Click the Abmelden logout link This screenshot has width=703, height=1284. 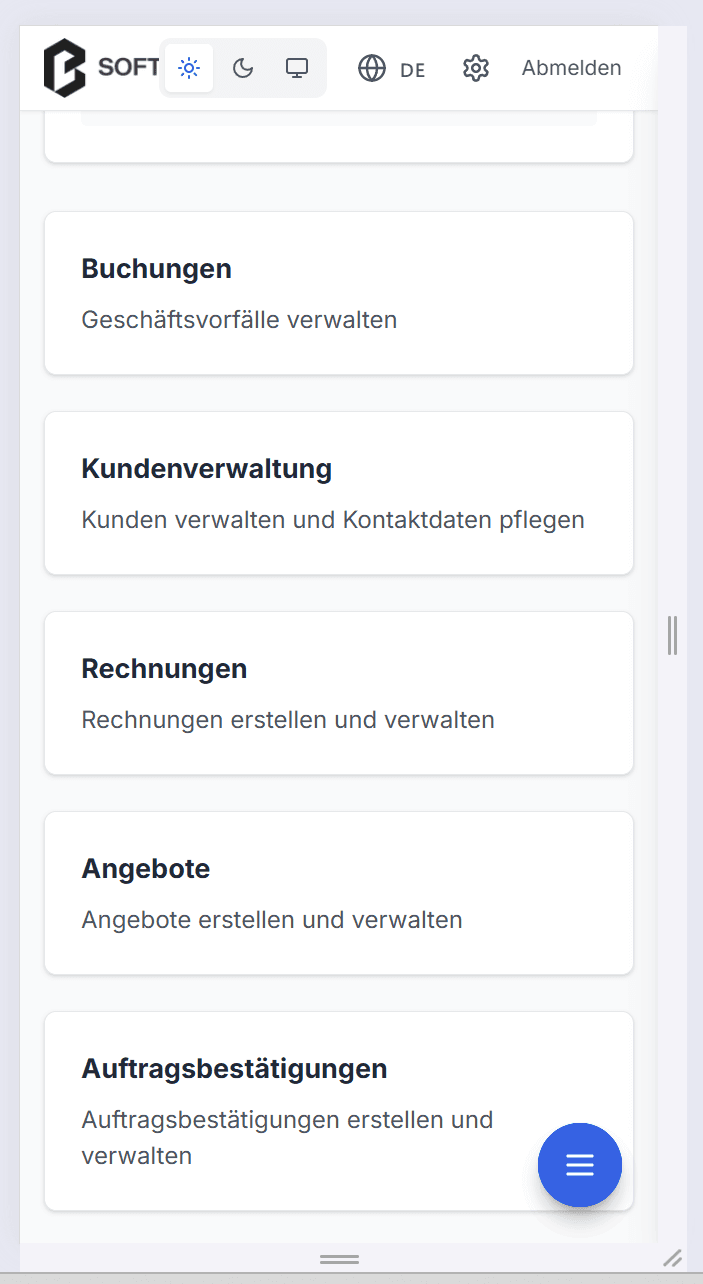pyautogui.click(x=571, y=68)
